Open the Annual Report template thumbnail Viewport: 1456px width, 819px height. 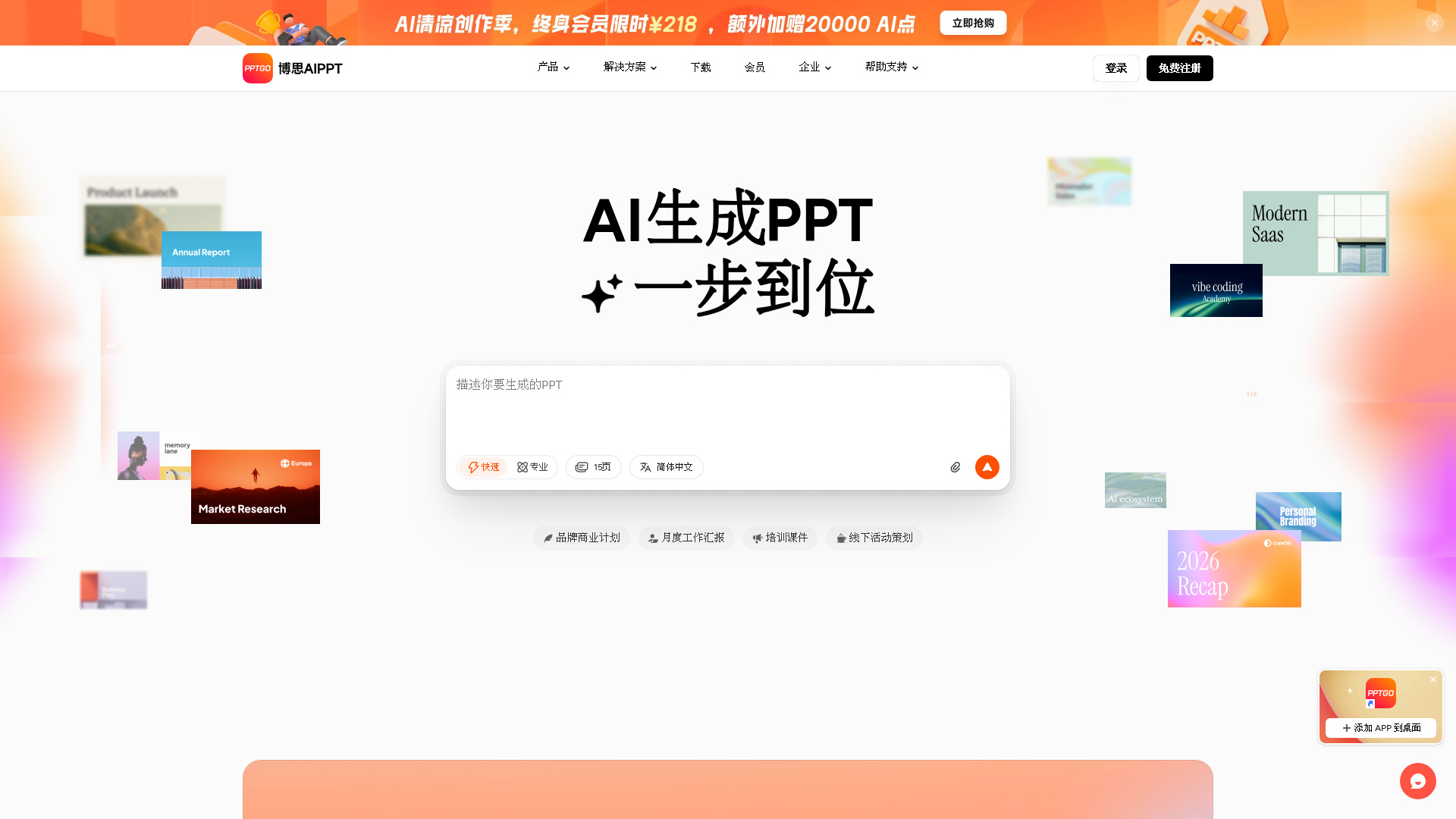212,260
